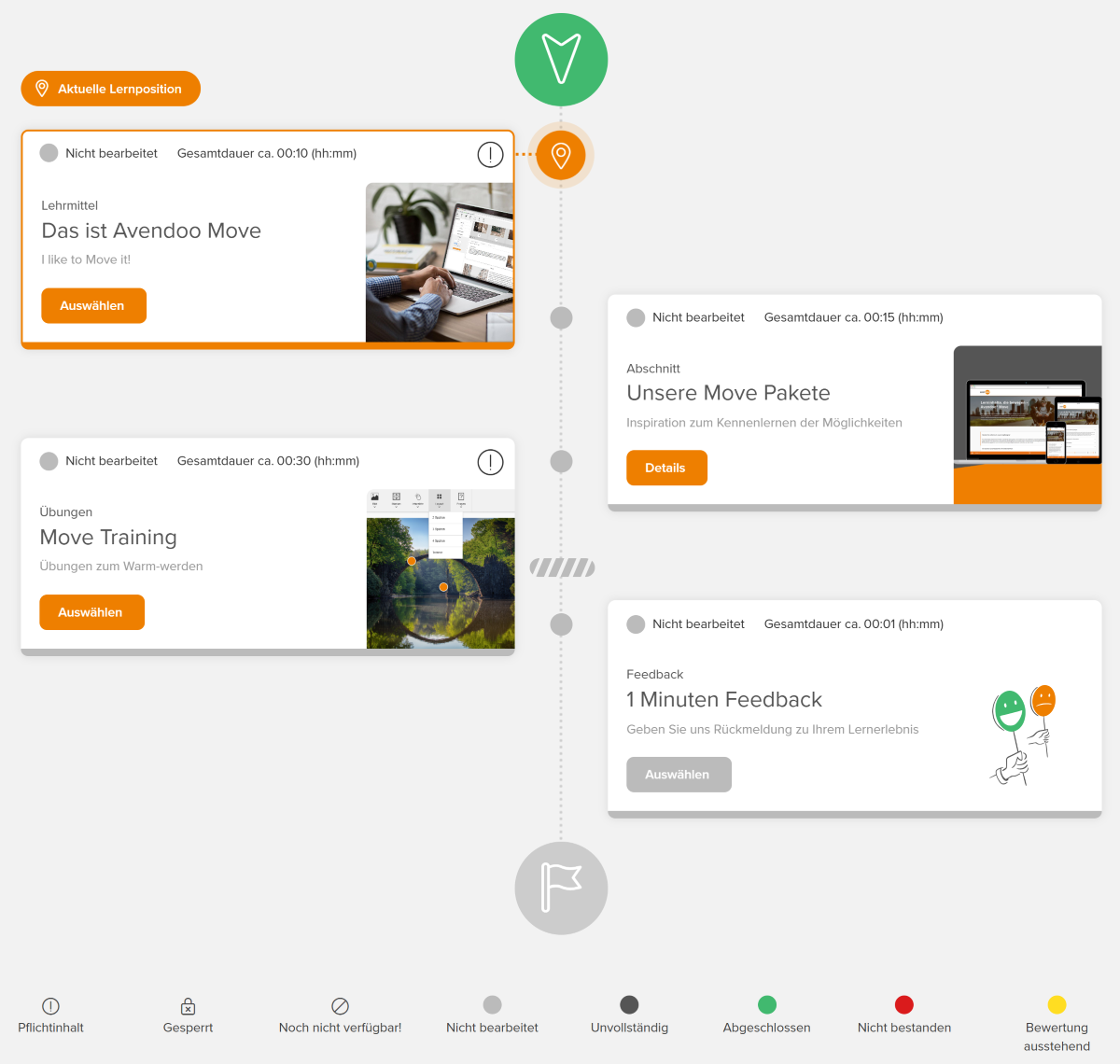This screenshot has width=1120, height=1064.
Task: Click the Aktuelle Lernposition badge
Action: [111, 89]
